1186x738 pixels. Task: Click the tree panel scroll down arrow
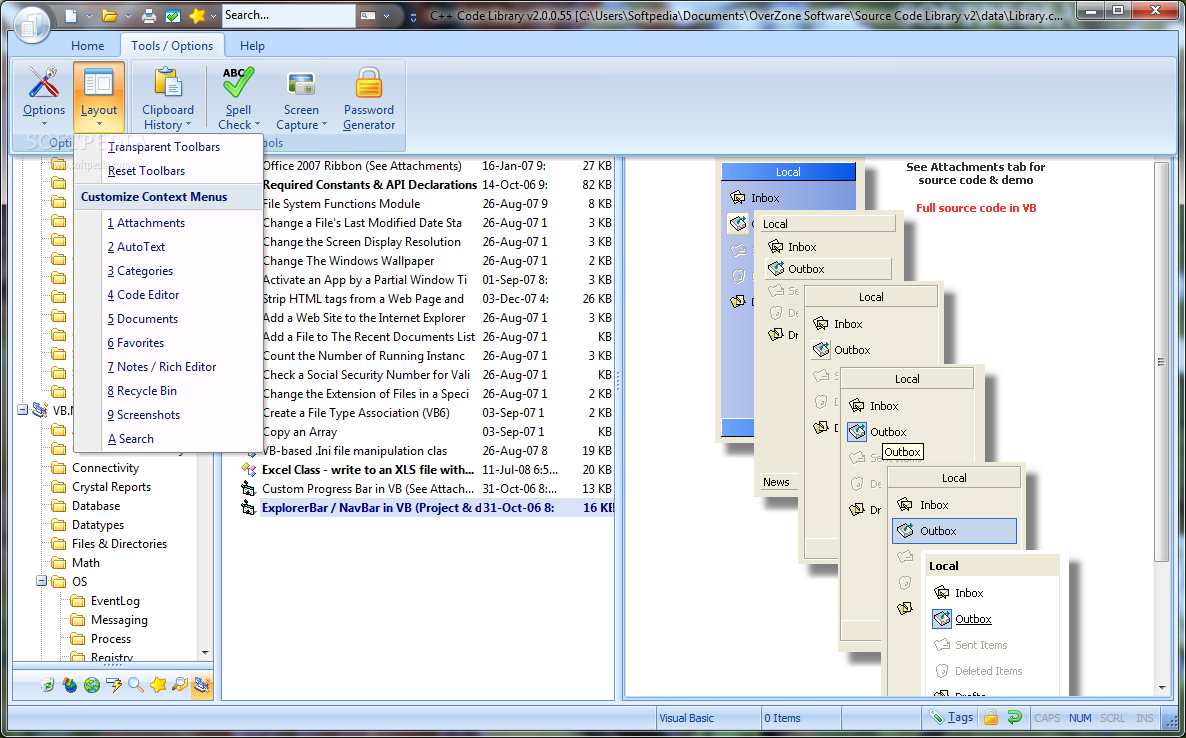tap(205, 653)
